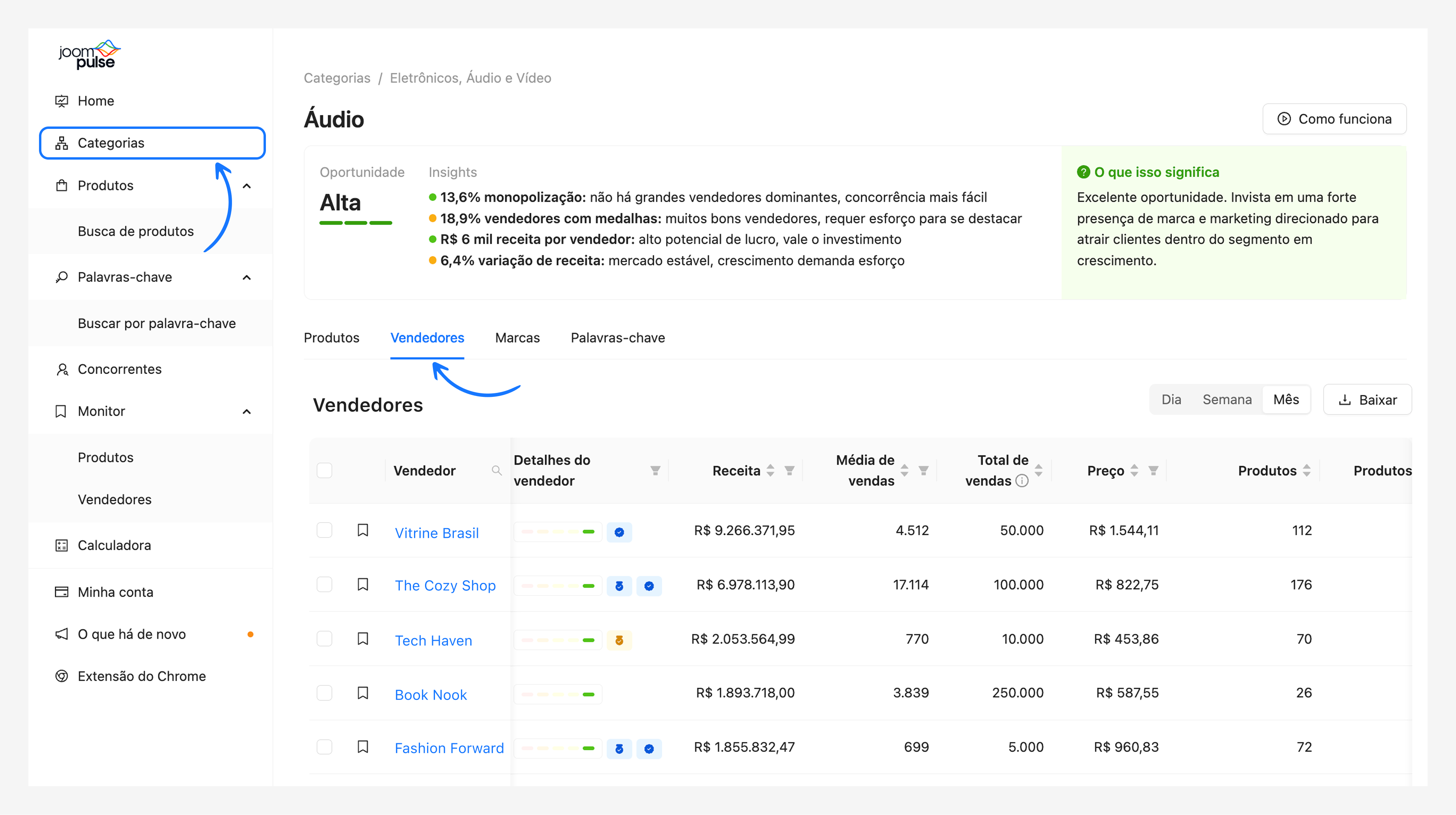Tick the checkbox for The Cozy Shop
The width and height of the screenshot is (1456, 815).
(x=325, y=584)
